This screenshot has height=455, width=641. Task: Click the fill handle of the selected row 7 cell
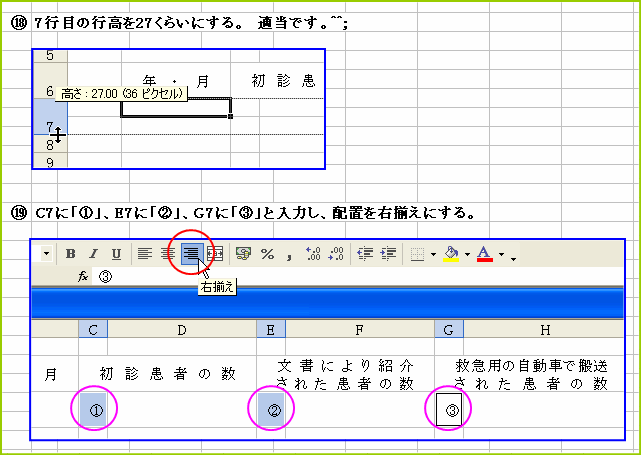tap(231, 117)
